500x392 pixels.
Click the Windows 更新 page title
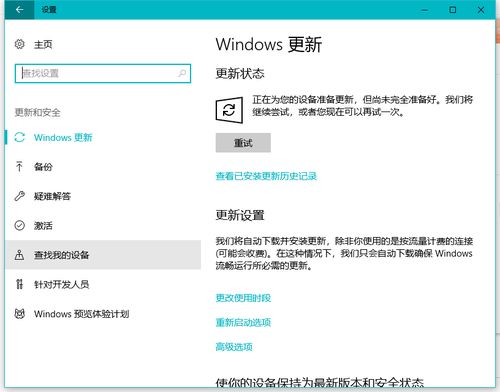[x=269, y=44]
